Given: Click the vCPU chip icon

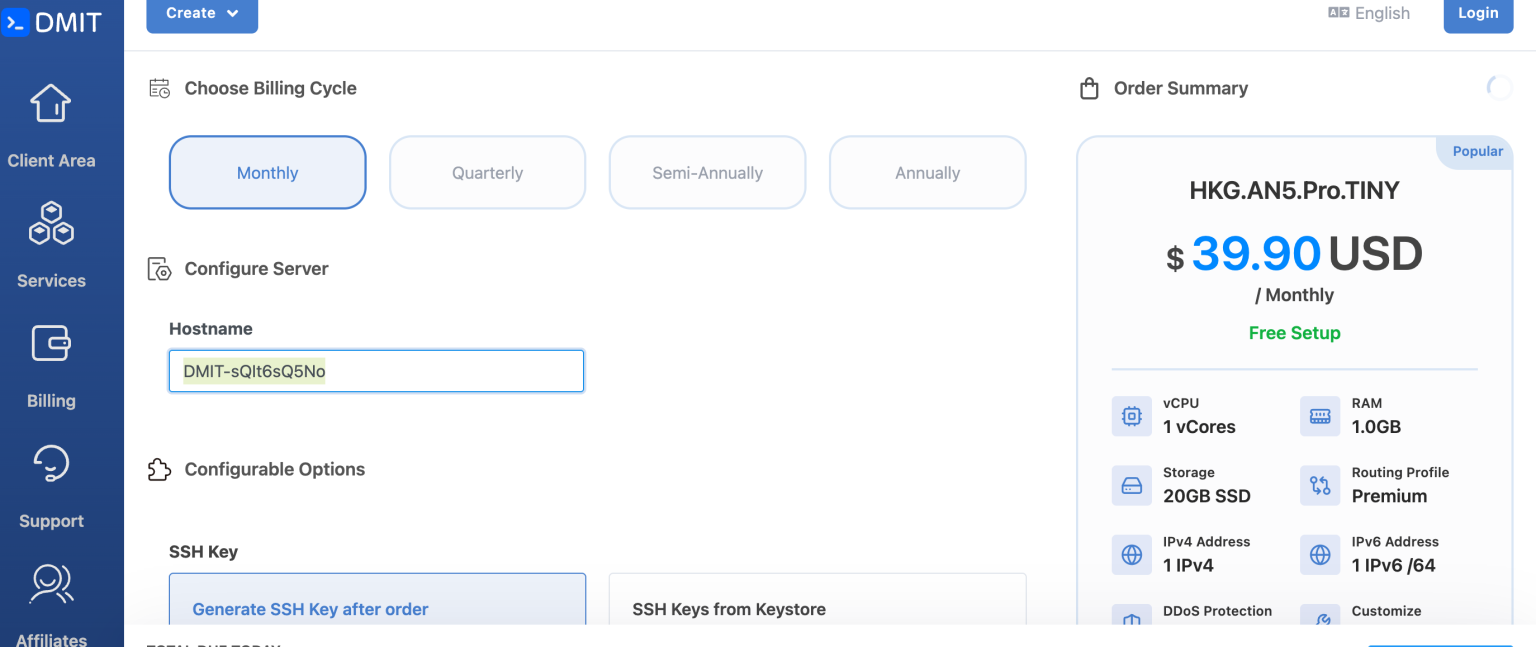Looking at the screenshot, I should point(1132,416).
